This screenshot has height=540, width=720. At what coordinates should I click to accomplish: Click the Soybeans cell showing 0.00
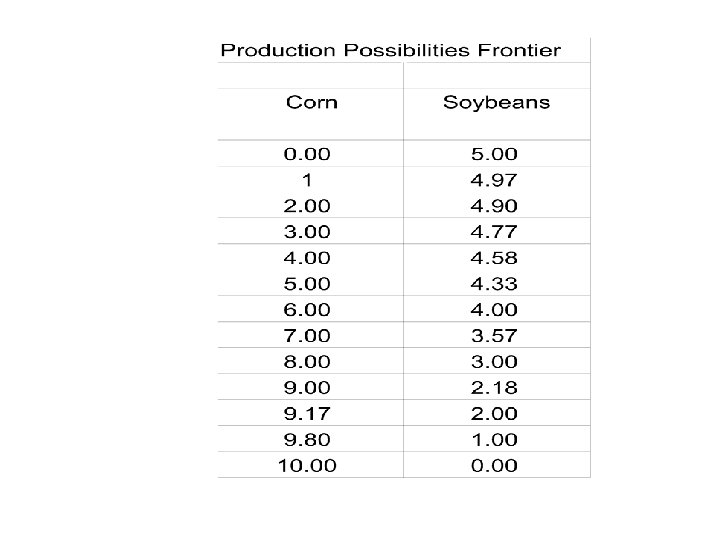[x=495, y=465]
